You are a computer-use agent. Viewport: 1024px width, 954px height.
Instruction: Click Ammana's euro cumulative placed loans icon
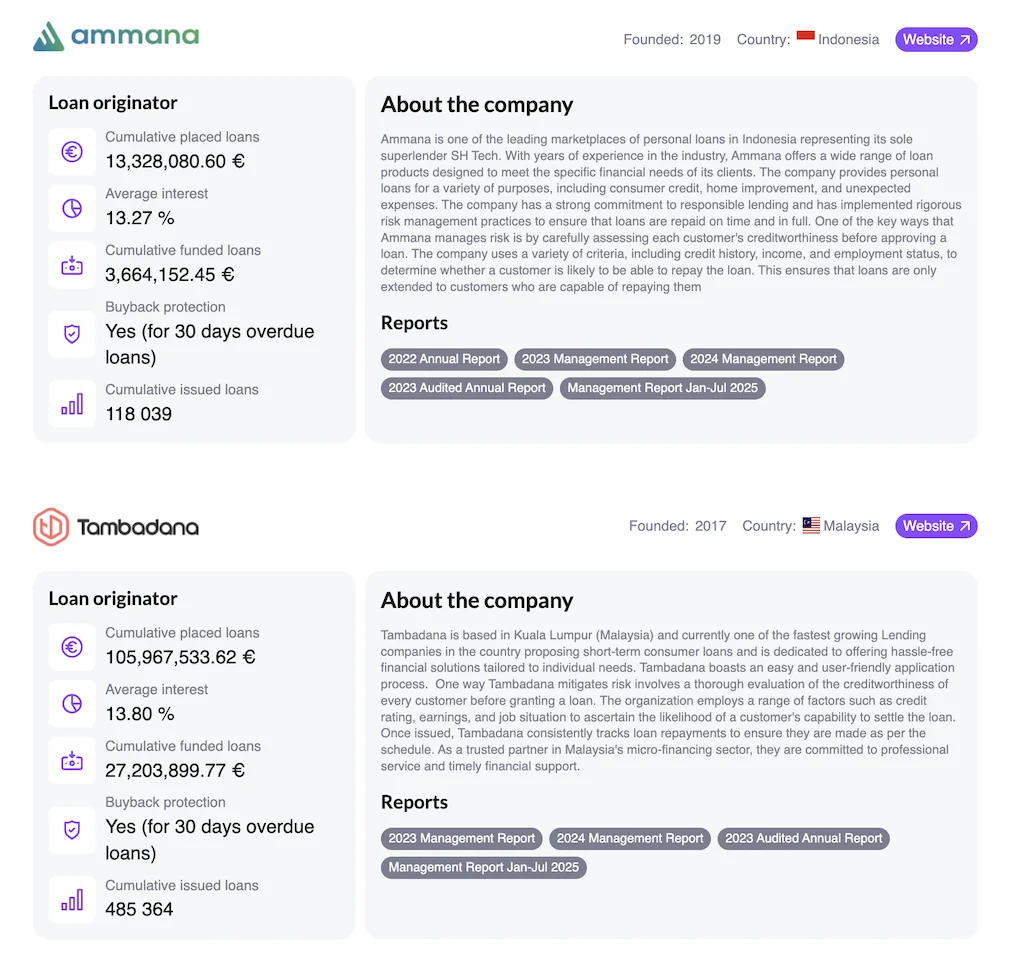[72, 152]
